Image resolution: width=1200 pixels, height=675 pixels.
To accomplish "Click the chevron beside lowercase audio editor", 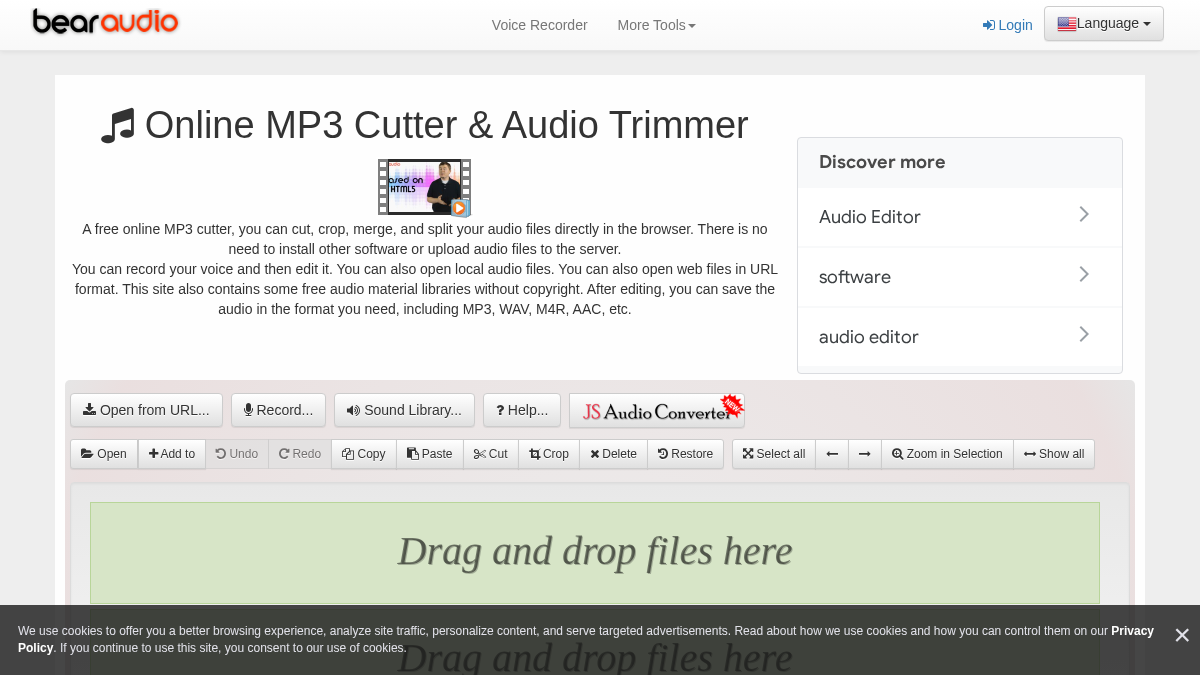I will coord(1084,334).
